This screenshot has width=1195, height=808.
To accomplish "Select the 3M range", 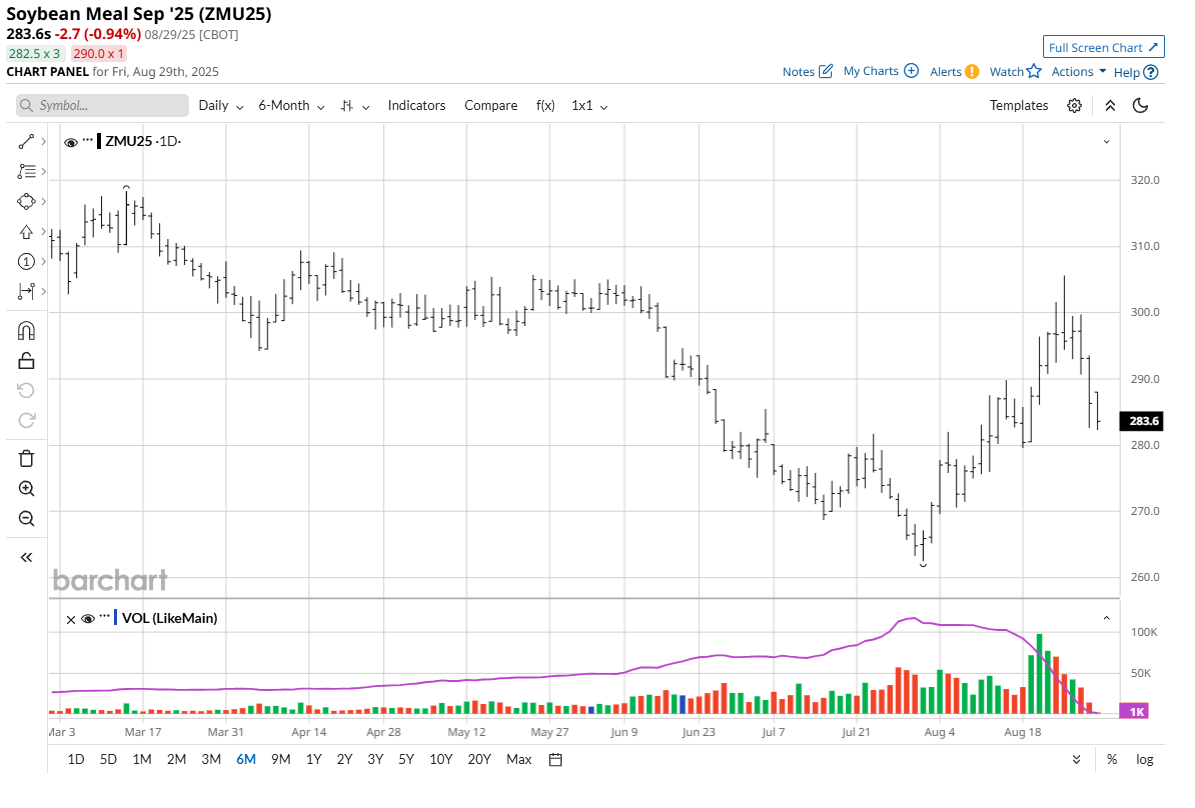I will [x=211, y=760].
